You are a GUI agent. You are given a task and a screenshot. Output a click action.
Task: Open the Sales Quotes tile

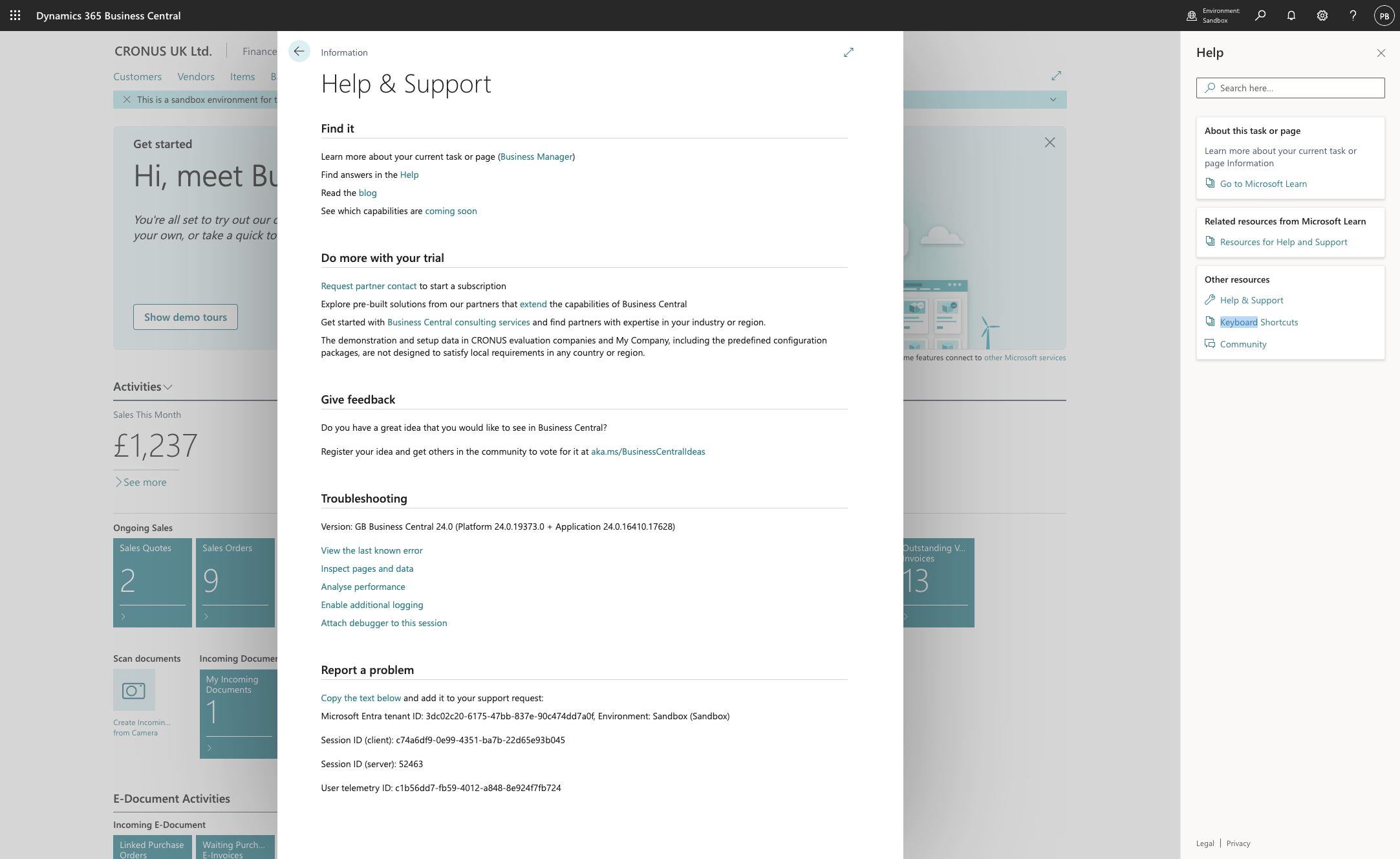tap(153, 583)
